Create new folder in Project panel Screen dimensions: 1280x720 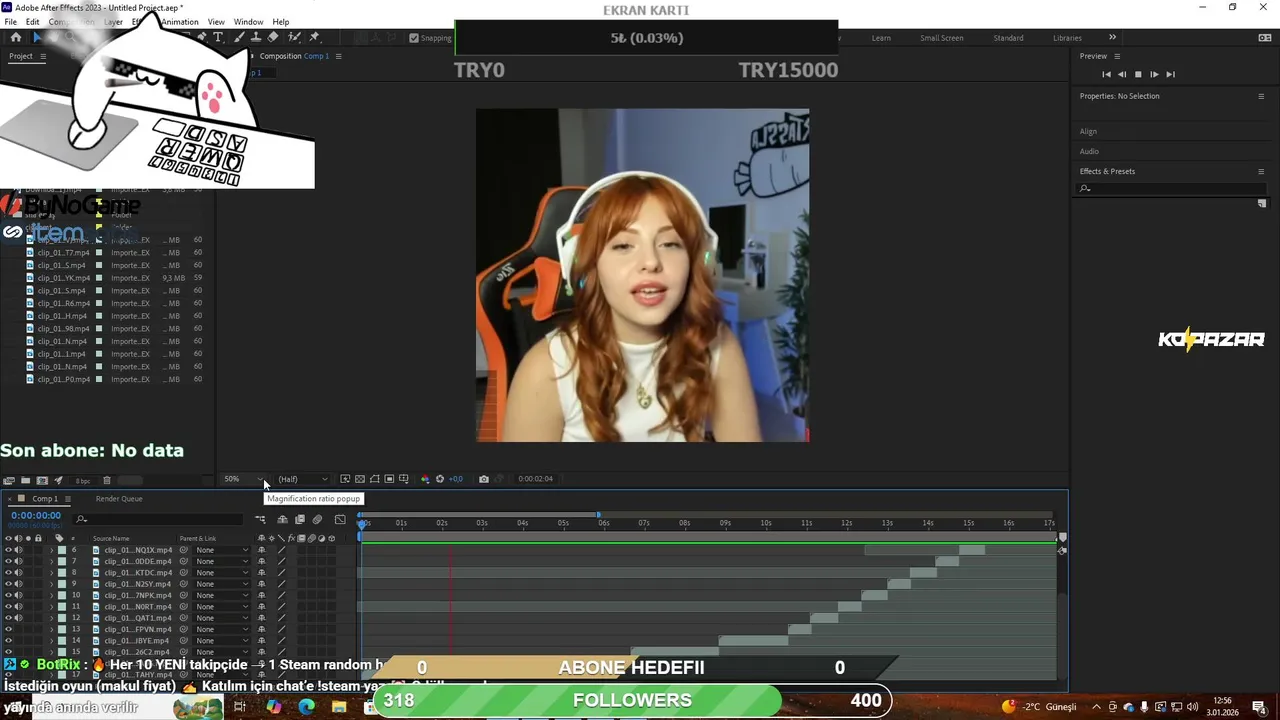click(26, 480)
